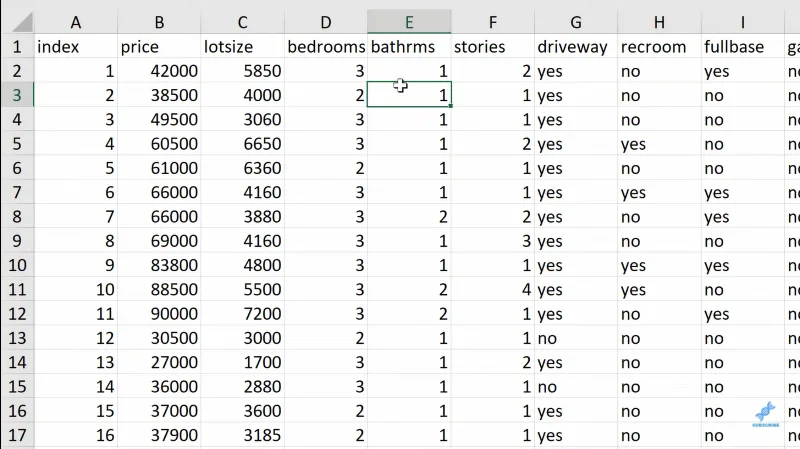Select column H header

[x=659, y=22]
